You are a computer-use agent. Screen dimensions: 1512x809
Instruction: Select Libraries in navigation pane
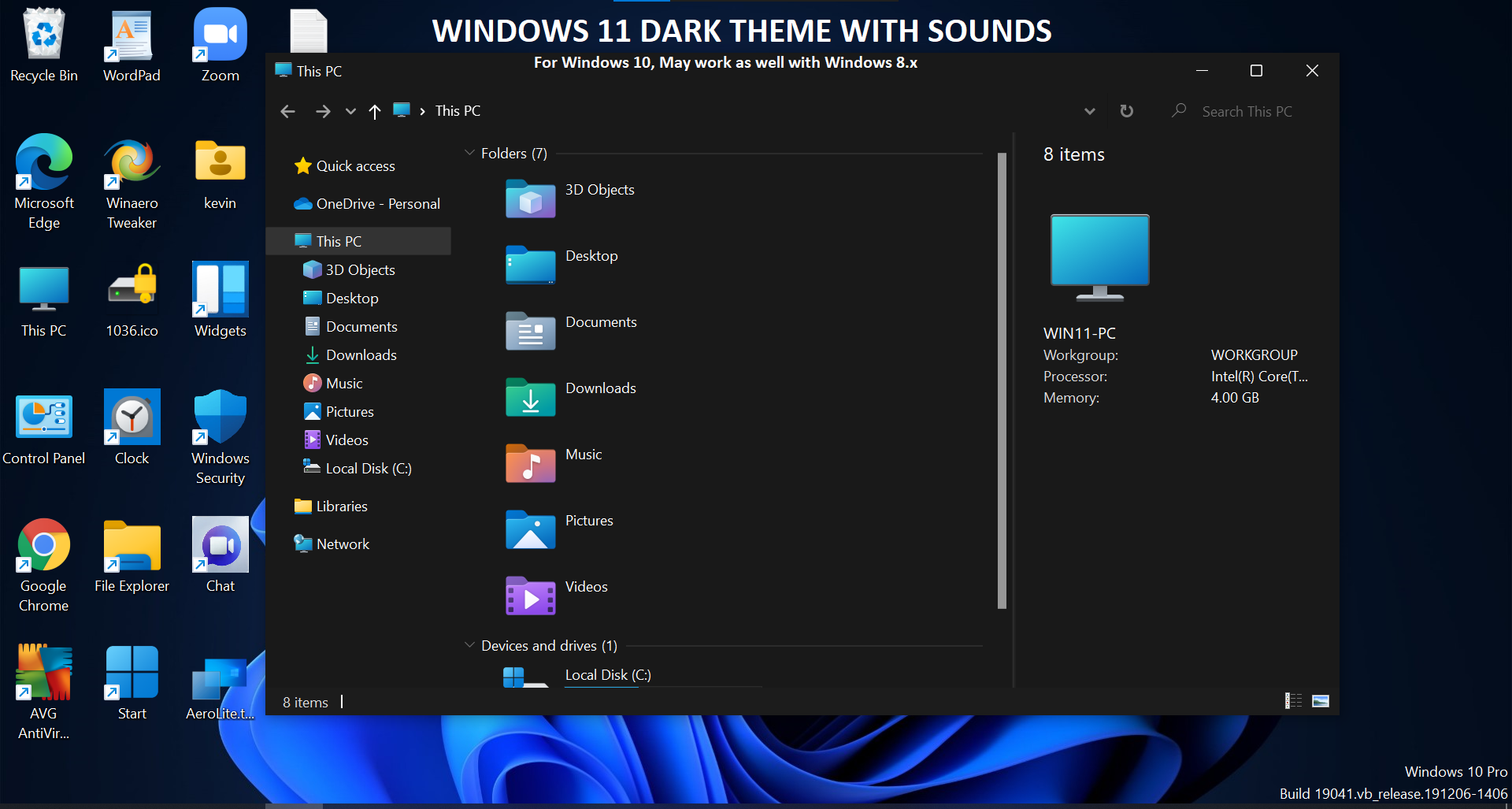point(331,507)
